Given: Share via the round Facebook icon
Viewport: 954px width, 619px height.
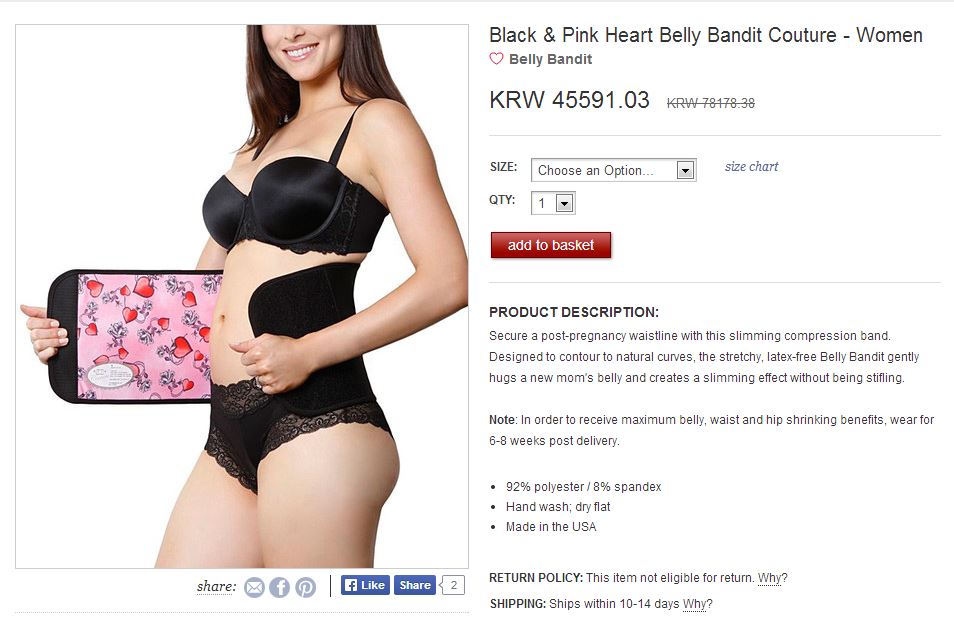Looking at the screenshot, I should (280, 587).
